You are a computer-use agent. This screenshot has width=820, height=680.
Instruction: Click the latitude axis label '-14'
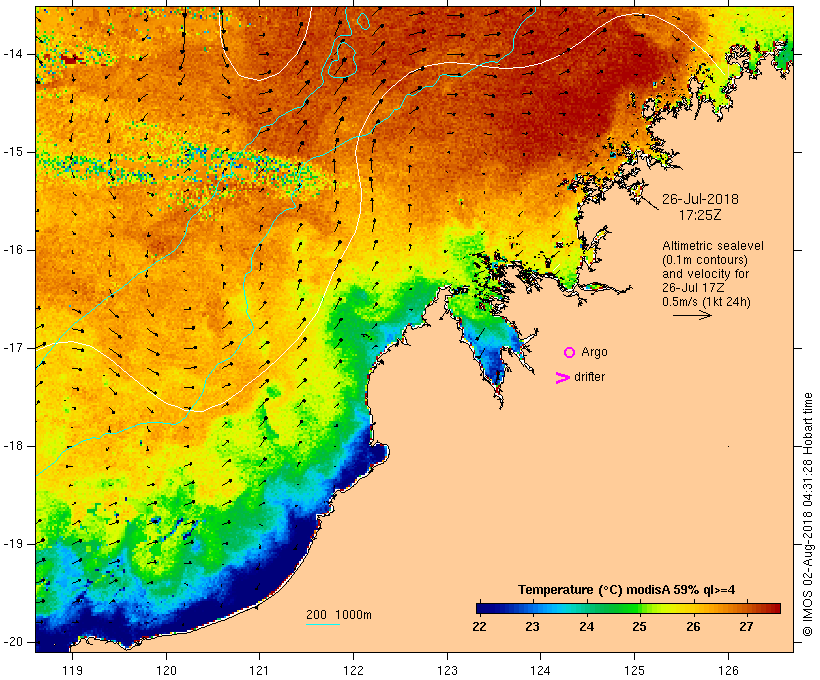pos(12,54)
